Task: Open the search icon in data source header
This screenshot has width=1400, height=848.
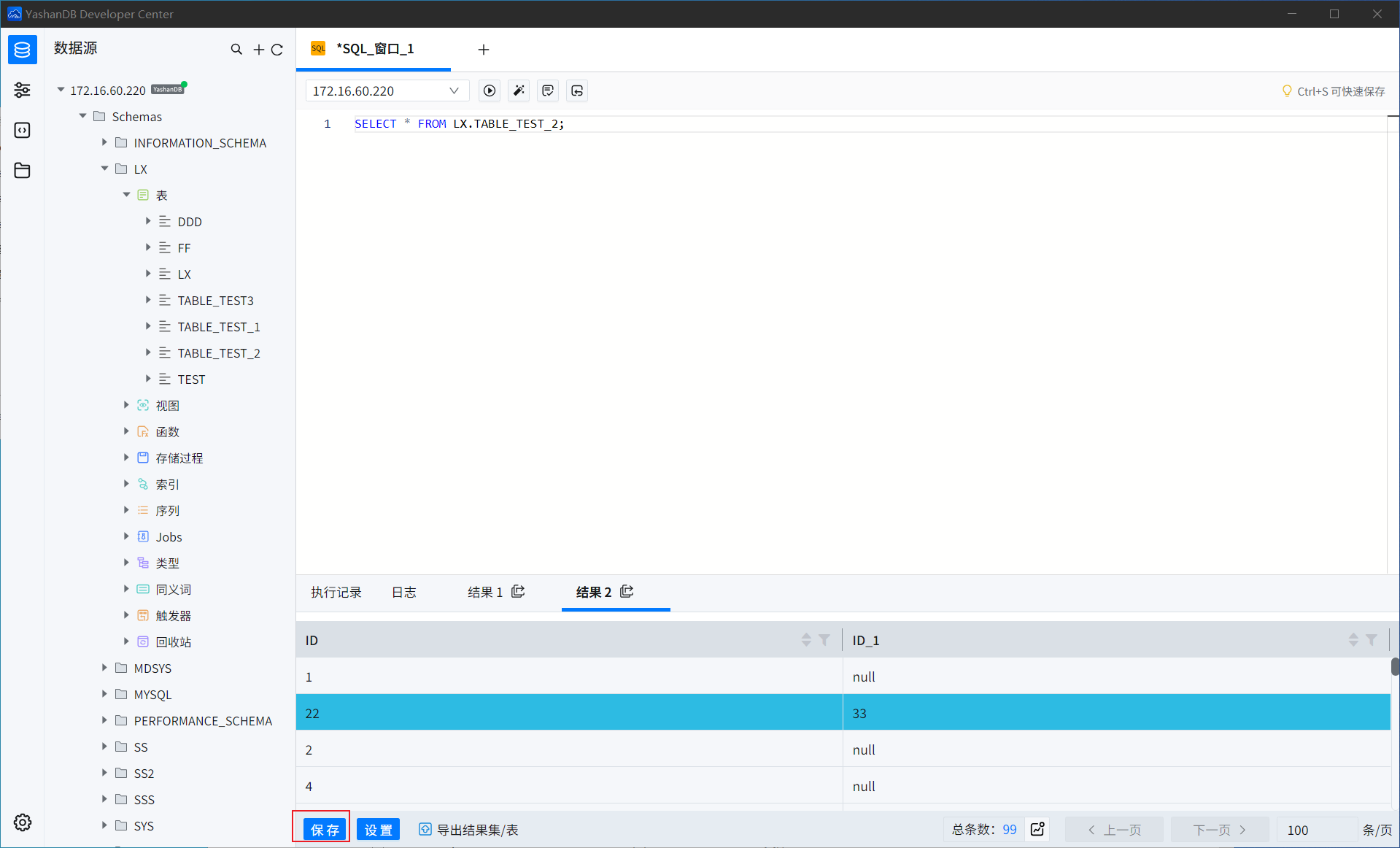Action: [x=236, y=50]
